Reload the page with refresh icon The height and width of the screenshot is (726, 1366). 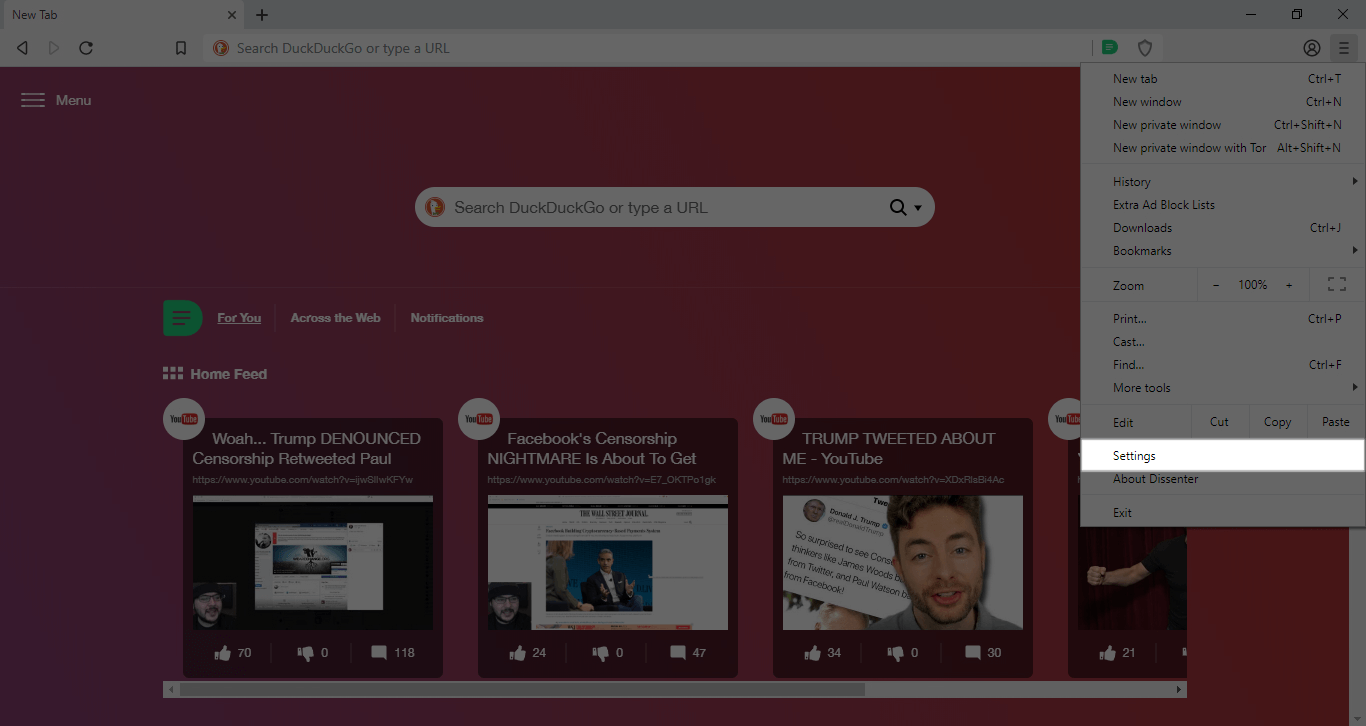pos(86,48)
